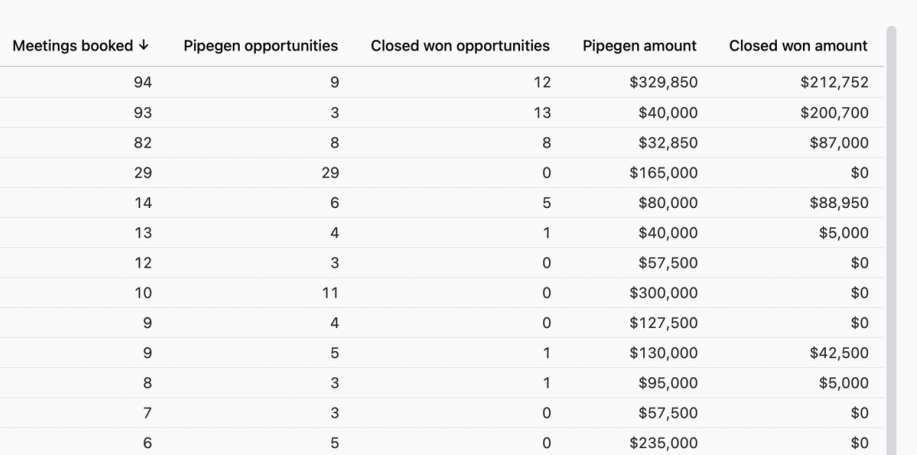Click the Closed won opportunities column header

[x=460, y=46]
